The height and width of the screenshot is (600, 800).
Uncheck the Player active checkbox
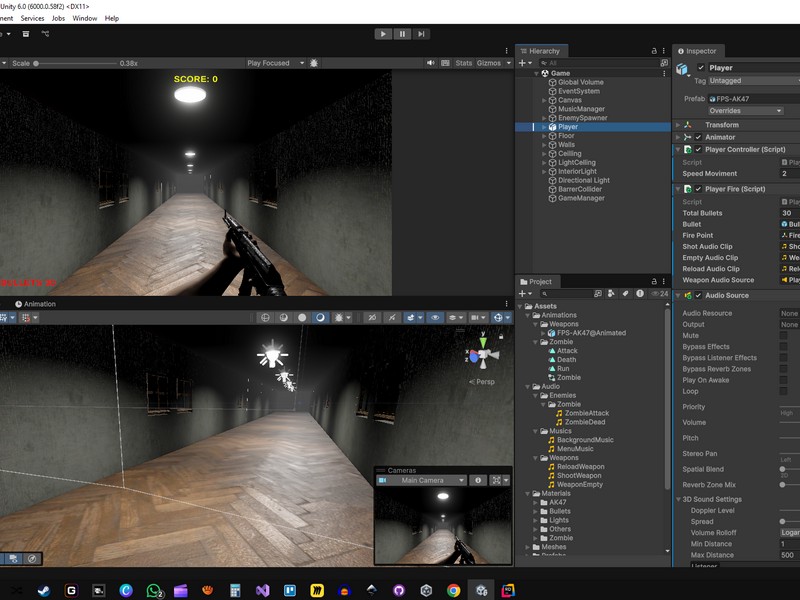tap(700, 68)
